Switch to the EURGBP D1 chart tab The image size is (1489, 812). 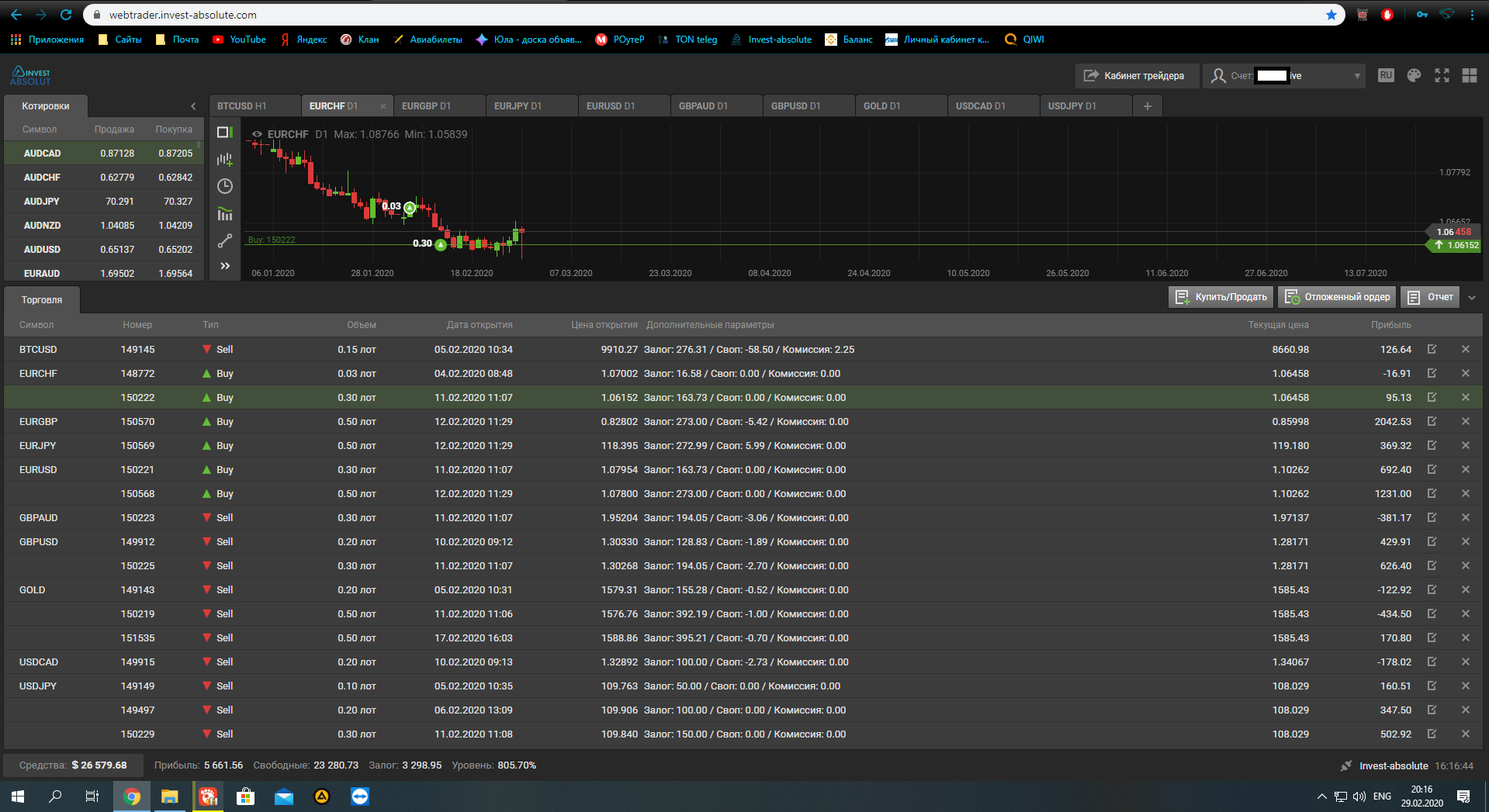tap(439, 106)
